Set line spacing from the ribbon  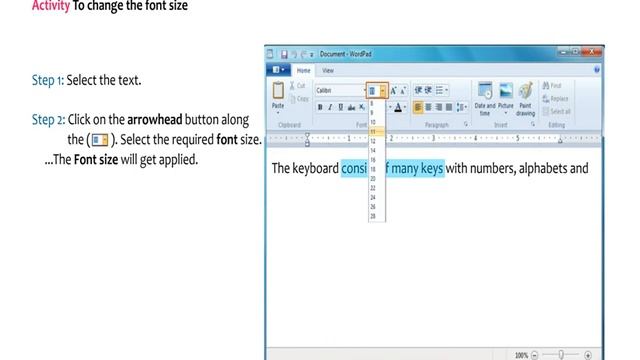pos(462,107)
